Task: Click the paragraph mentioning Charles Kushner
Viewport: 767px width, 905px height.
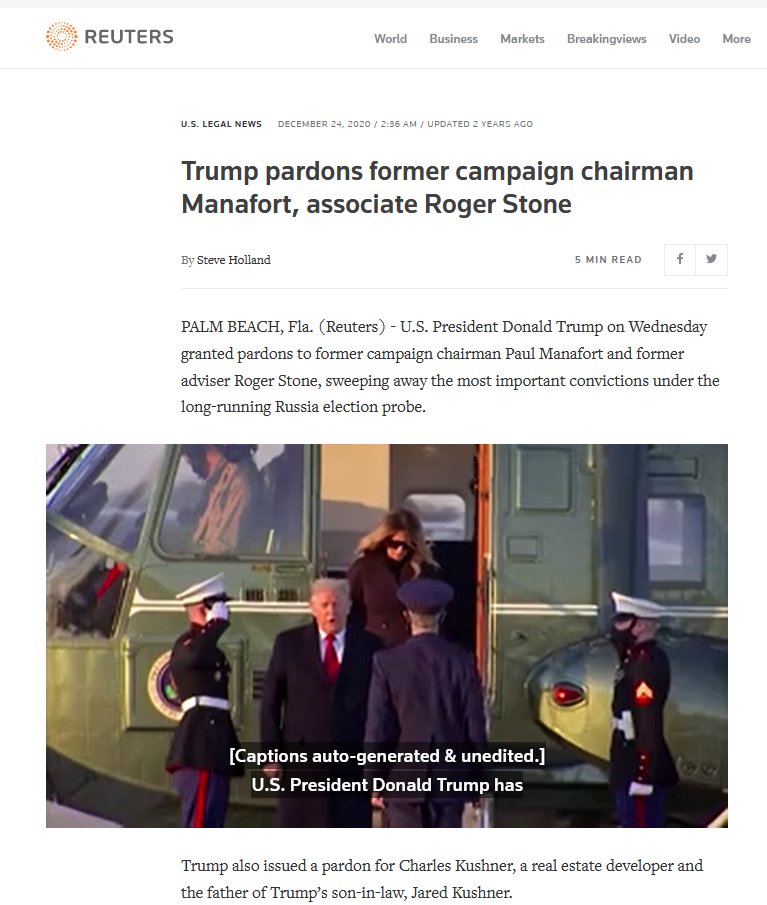Action: (442, 879)
